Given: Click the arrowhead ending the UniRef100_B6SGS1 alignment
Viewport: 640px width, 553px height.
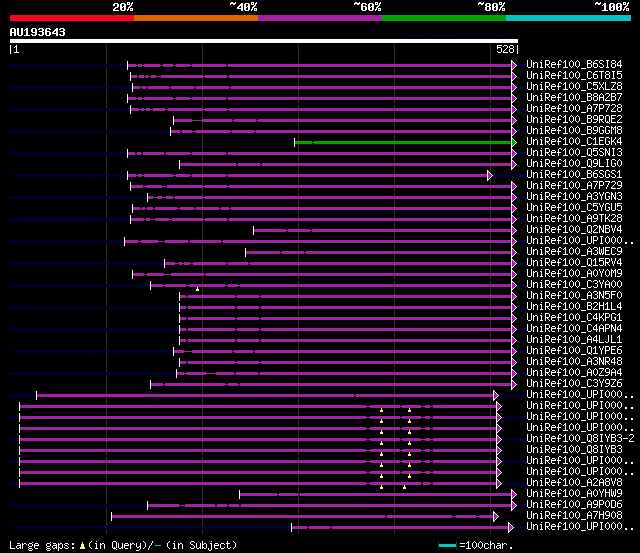Looking at the screenshot, I should pos(490,175).
